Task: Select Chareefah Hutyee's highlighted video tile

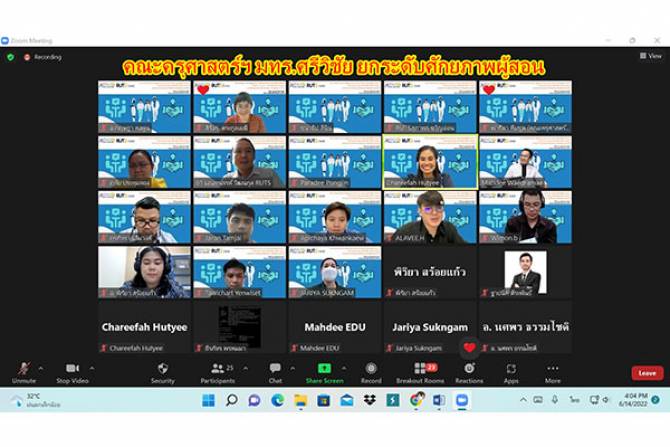Action: [430, 162]
